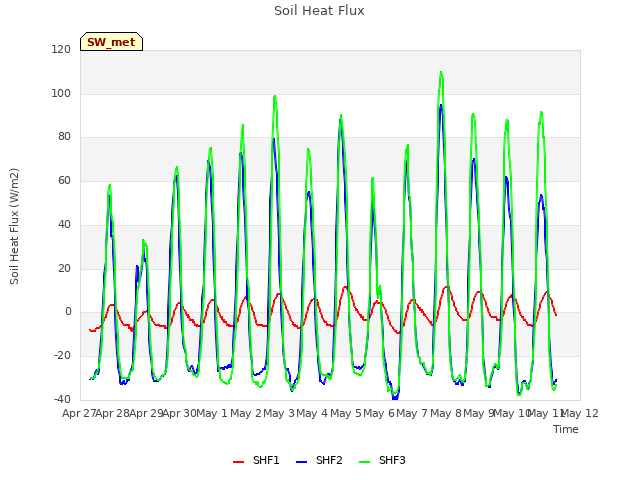640x480 pixels.
Task: Click the May 5 x-axis label
Action: (346, 413)
